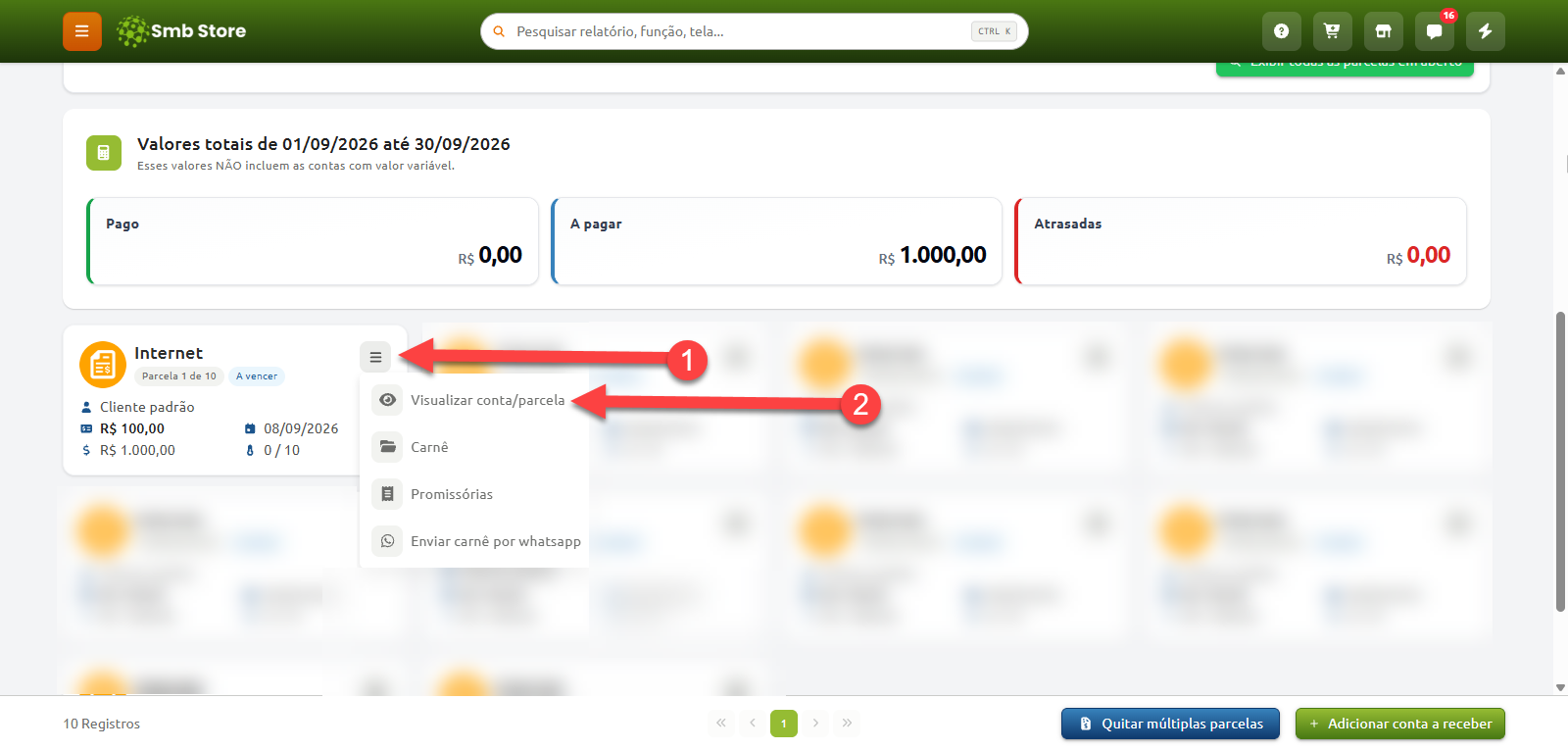Go to next page arrow

815,724
